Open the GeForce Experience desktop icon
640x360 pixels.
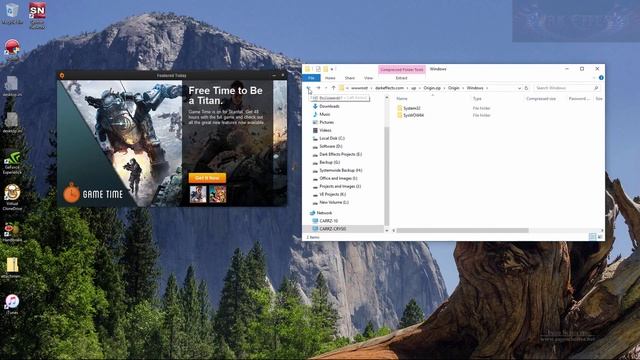[x=12, y=162]
